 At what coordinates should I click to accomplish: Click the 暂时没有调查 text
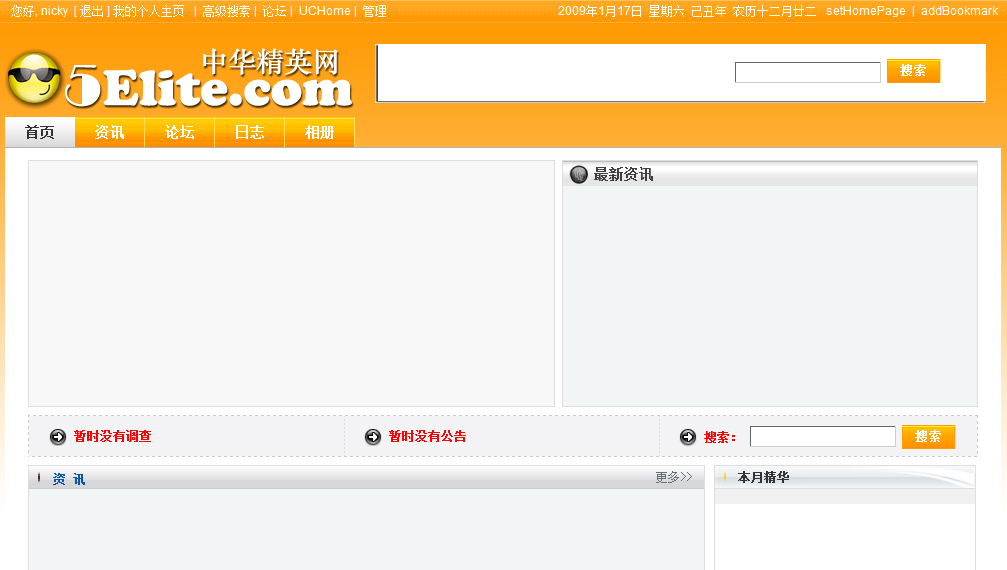[112, 436]
